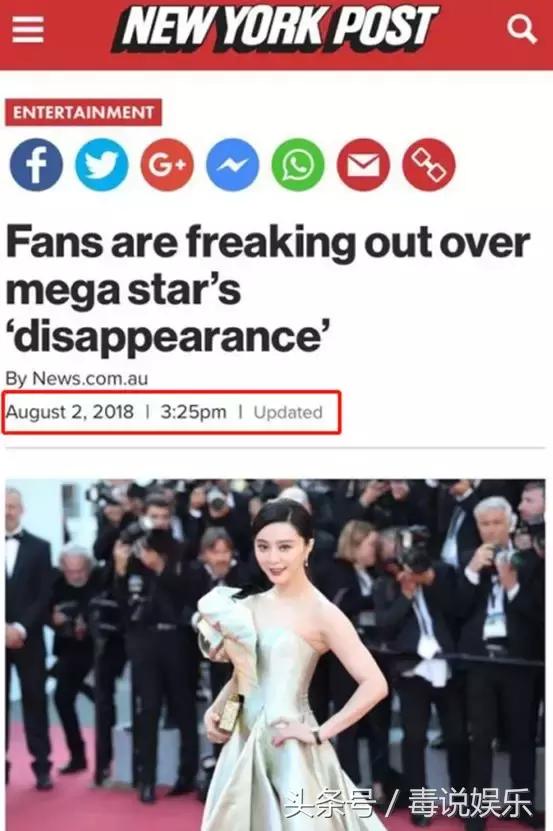The image size is (553, 831).
Task: Share the article on Facebook
Action: 36,165
